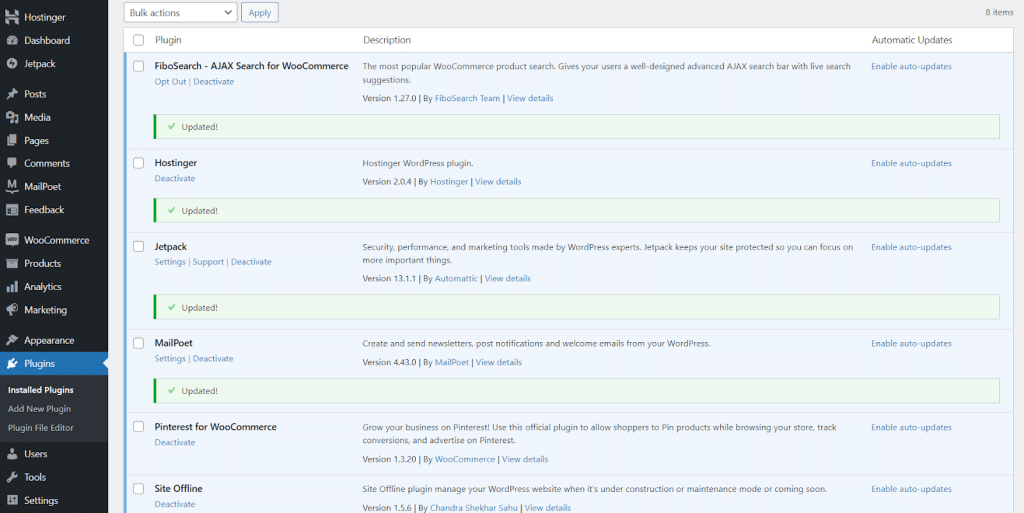Image resolution: width=1024 pixels, height=513 pixels.
Task: Tick the Pinterest for WooCommerce checkbox
Action: 138,427
